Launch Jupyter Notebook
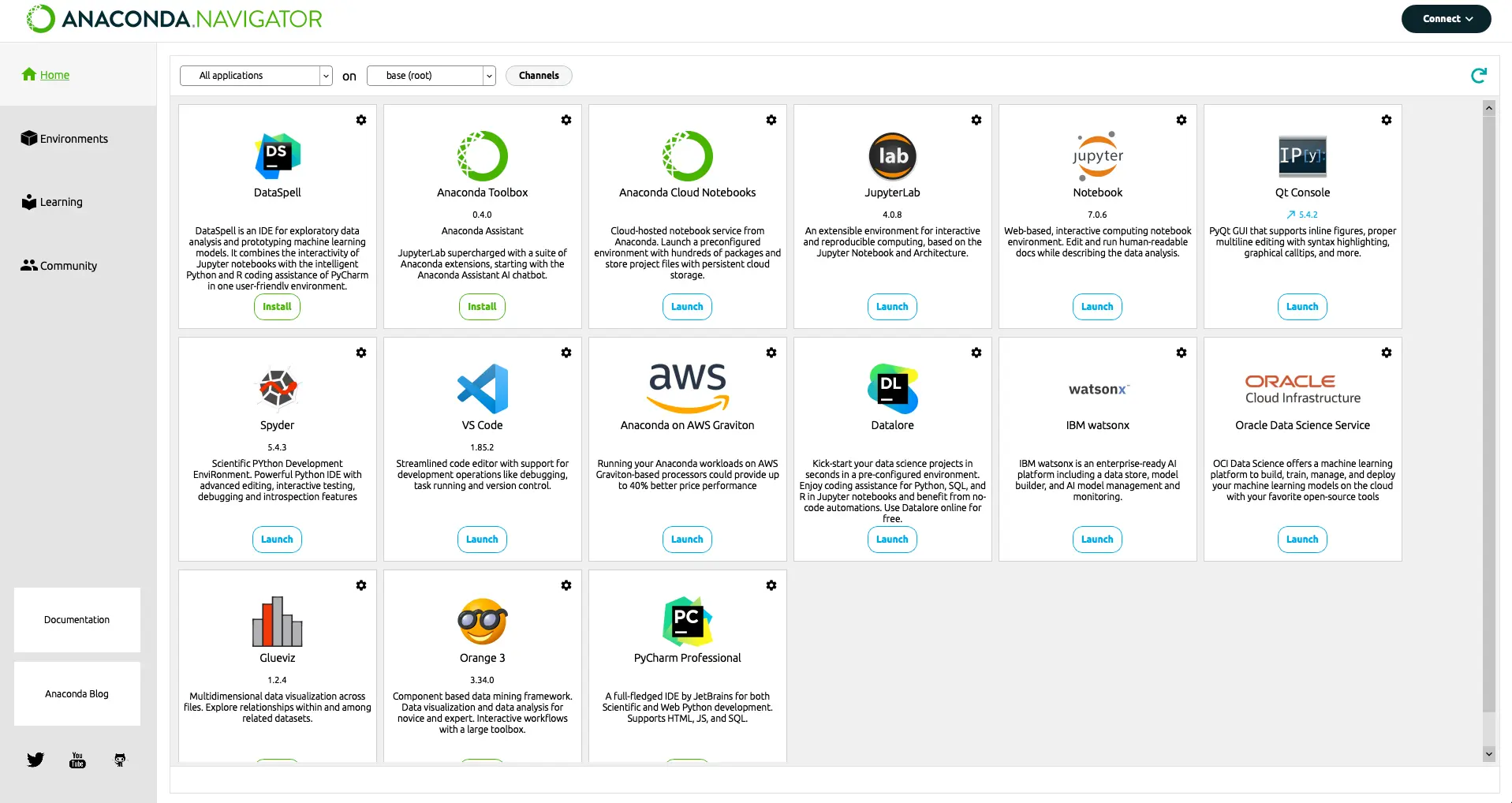Image resolution: width=1512 pixels, height=803 pixels. [x=1097, y=307]
